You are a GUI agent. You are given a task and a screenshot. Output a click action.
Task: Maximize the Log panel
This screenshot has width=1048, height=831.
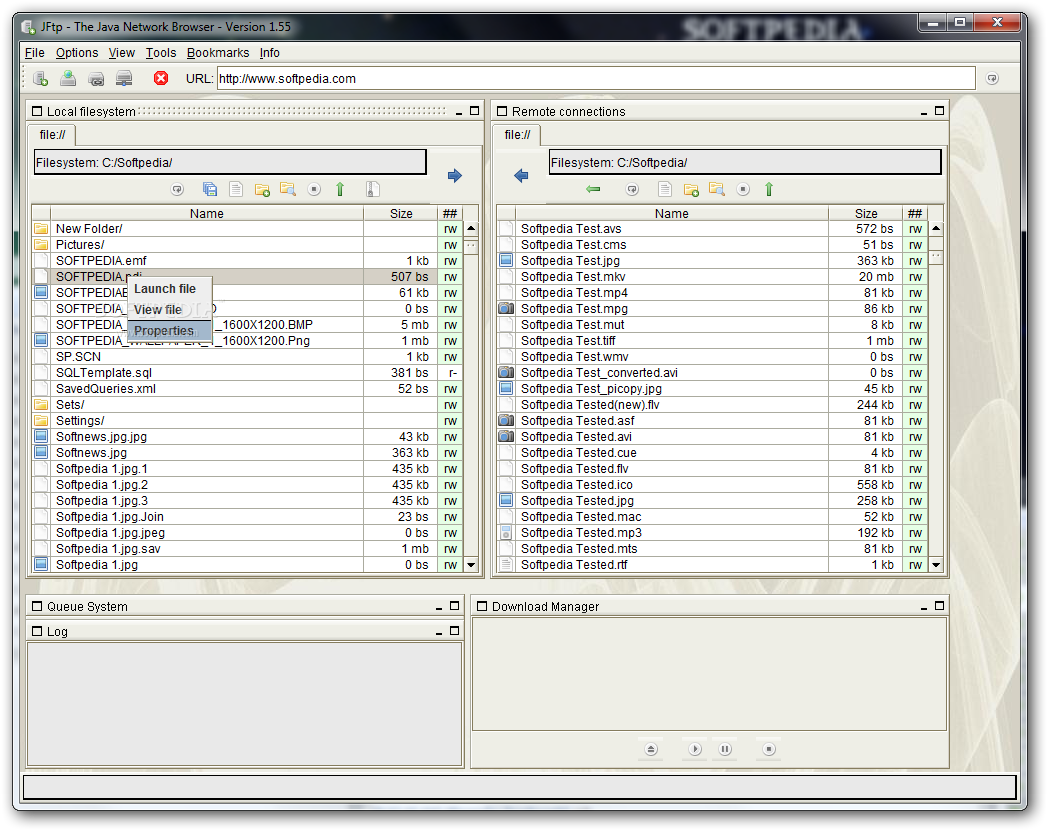pos(455,631)
